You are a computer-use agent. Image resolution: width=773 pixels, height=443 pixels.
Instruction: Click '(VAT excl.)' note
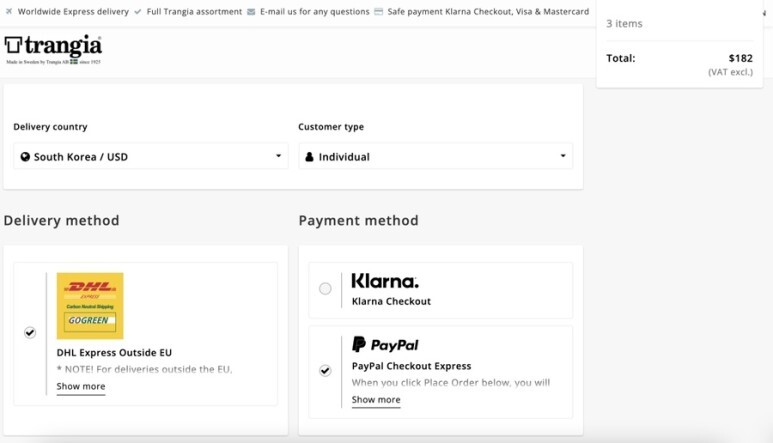point(731,72)
